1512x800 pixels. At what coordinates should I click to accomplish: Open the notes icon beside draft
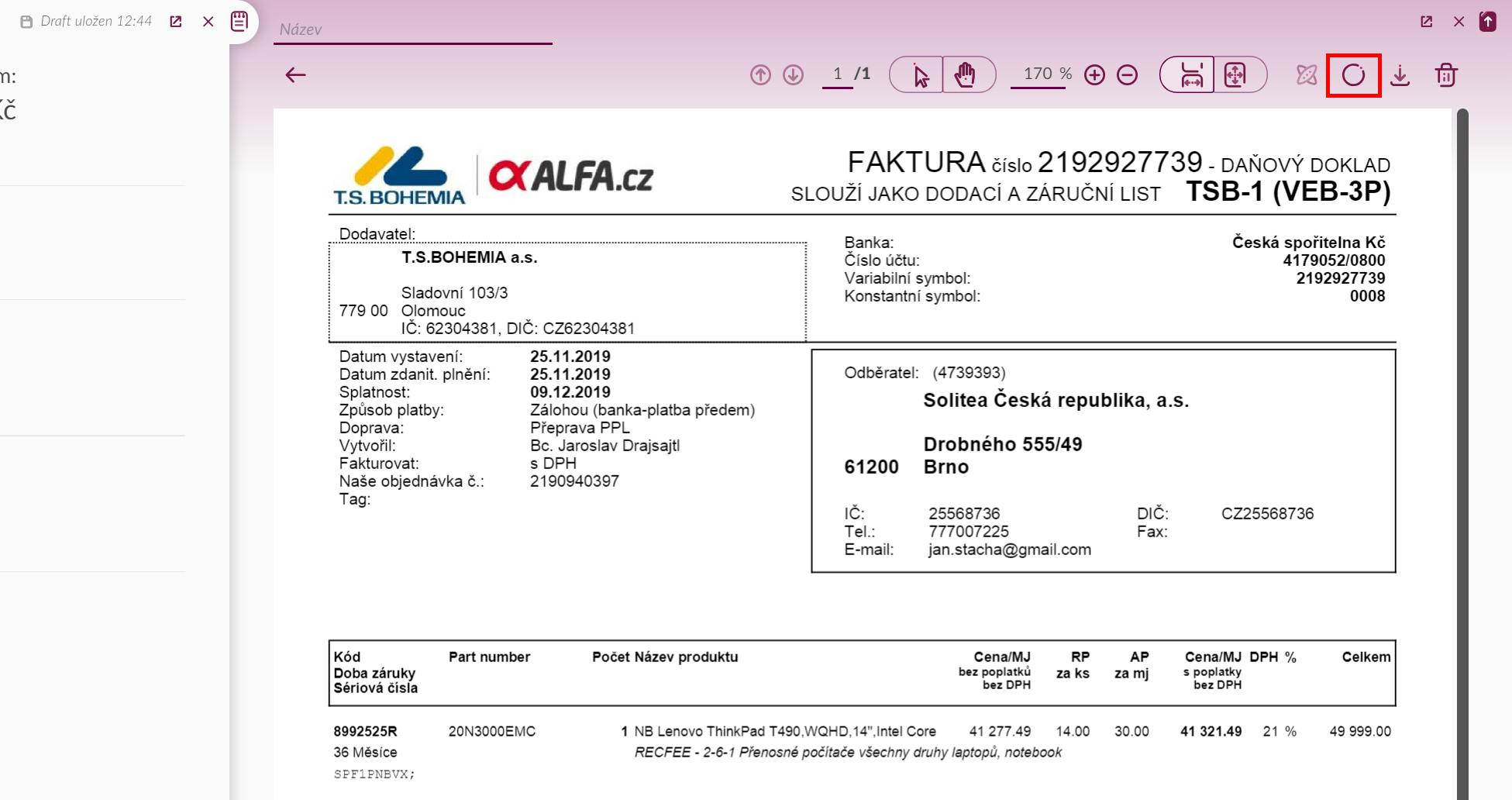tap(239, 22)
